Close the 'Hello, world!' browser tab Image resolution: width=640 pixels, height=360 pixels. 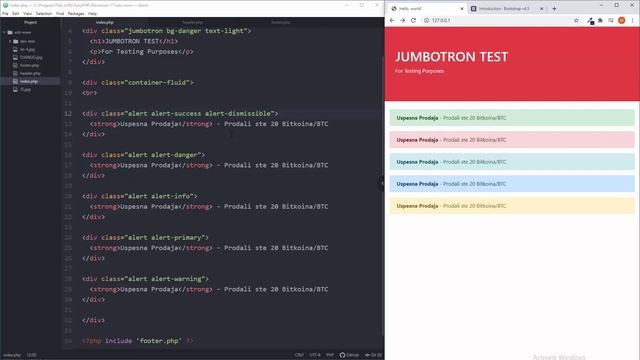[x=462, y=9]
